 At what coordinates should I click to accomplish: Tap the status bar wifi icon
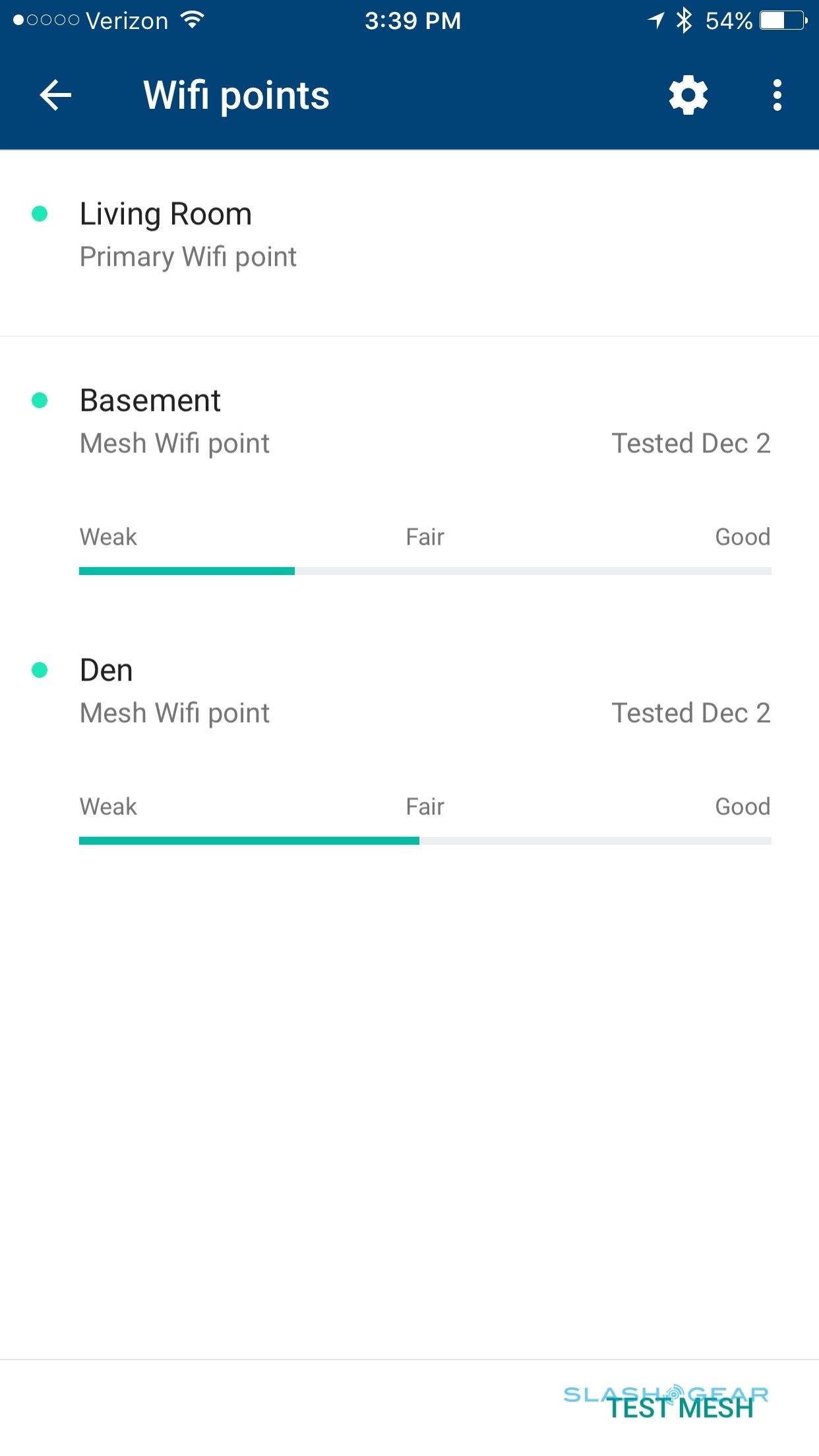tap(192, 20)
